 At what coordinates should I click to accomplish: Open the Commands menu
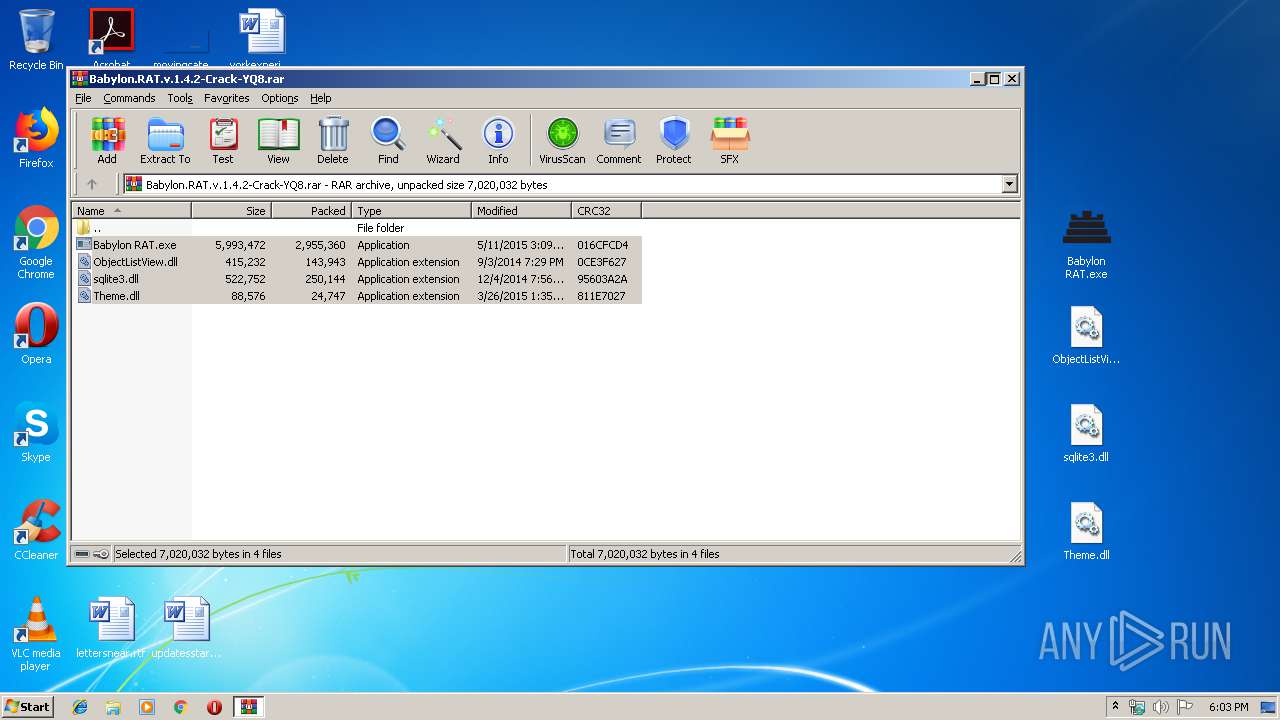point(129,98)
